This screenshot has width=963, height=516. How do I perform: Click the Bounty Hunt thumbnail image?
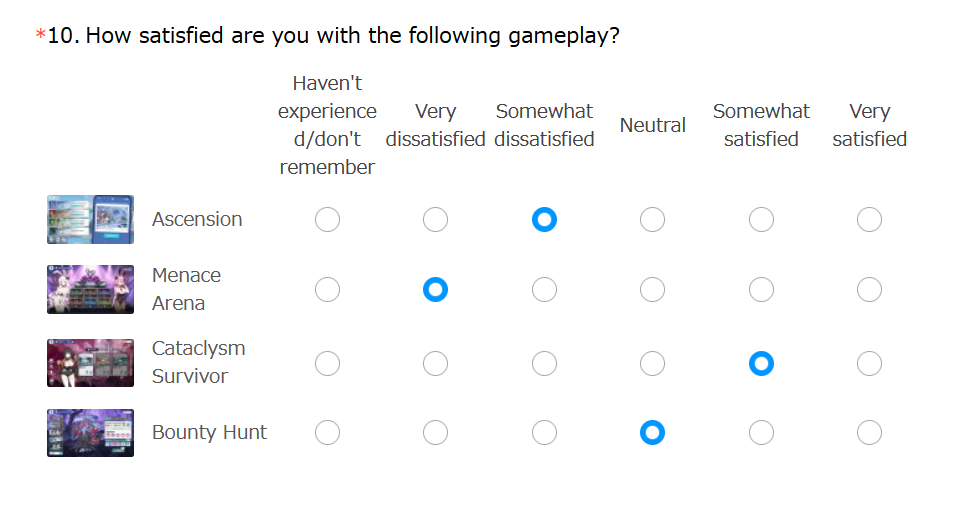[90, 432]
